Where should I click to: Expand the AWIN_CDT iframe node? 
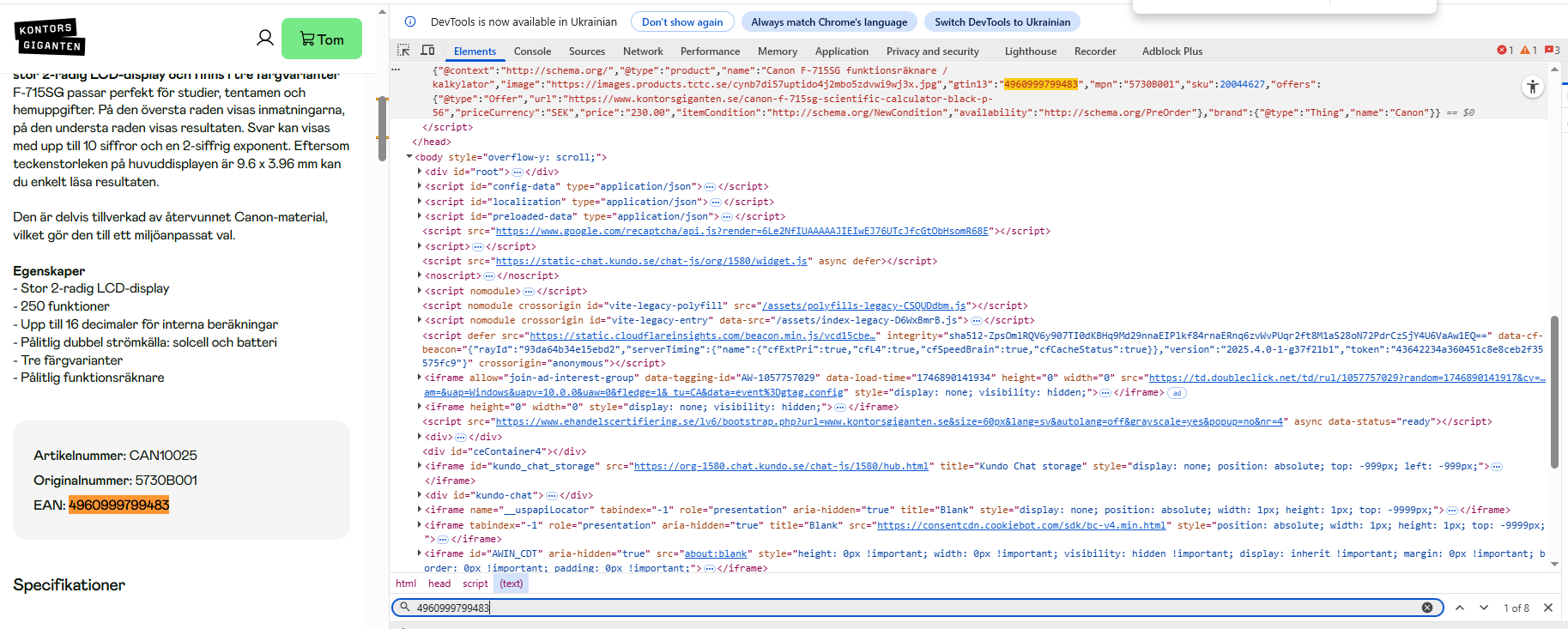point(420,553)
